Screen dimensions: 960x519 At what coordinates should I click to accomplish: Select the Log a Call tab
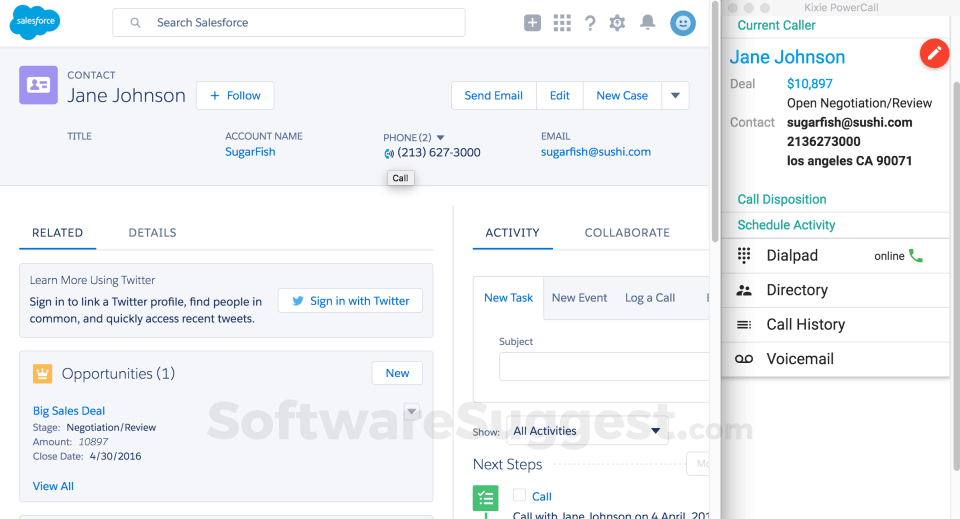coord(650,298)
